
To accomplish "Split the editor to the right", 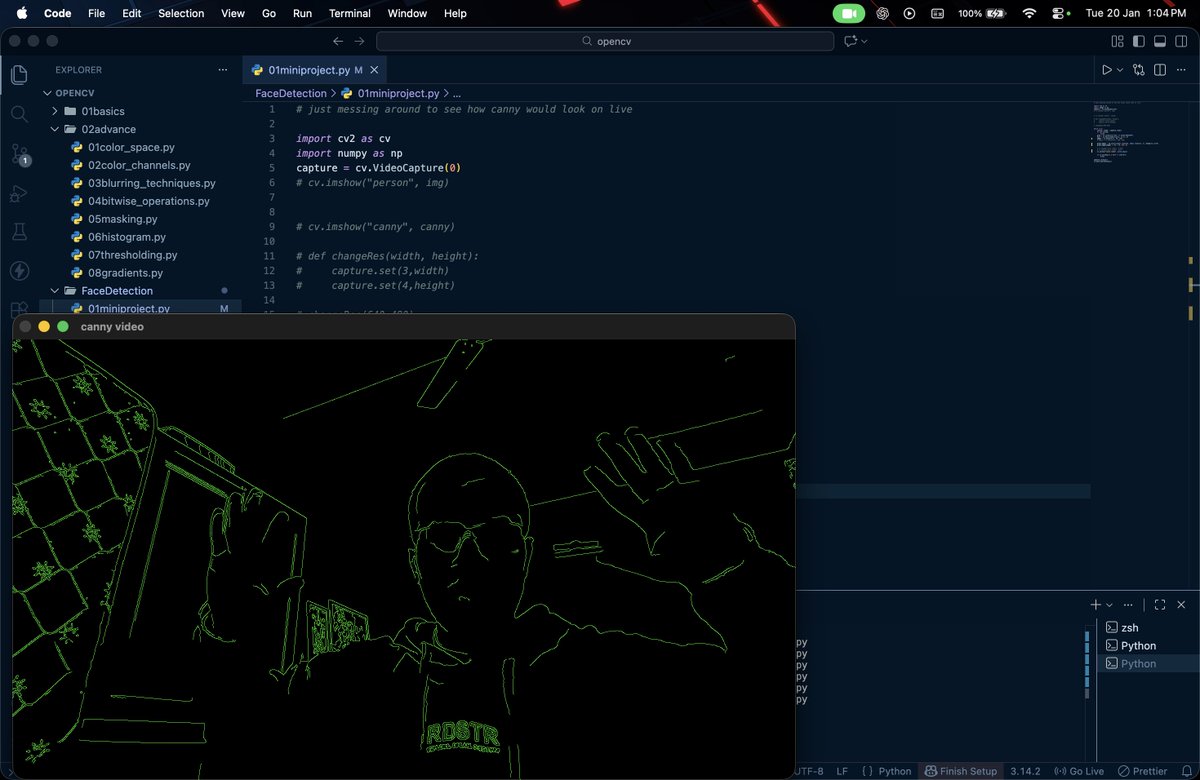I will pyautogui.click(x=1160, y=70).
